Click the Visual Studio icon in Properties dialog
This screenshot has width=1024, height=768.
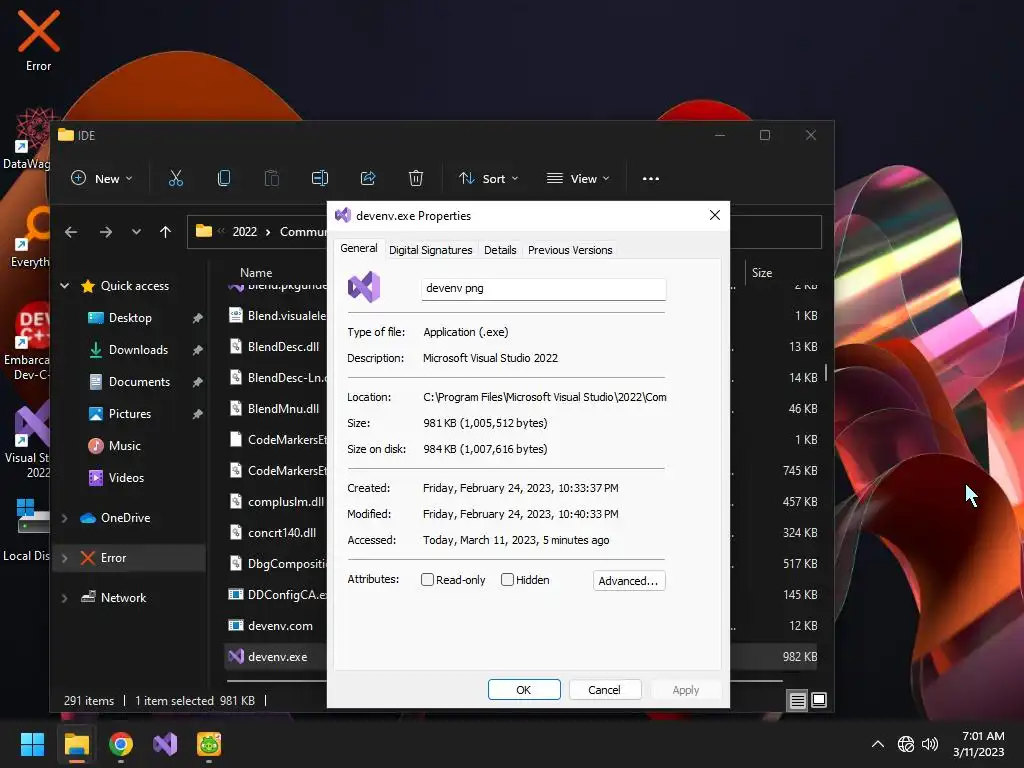tap(364, 287)
